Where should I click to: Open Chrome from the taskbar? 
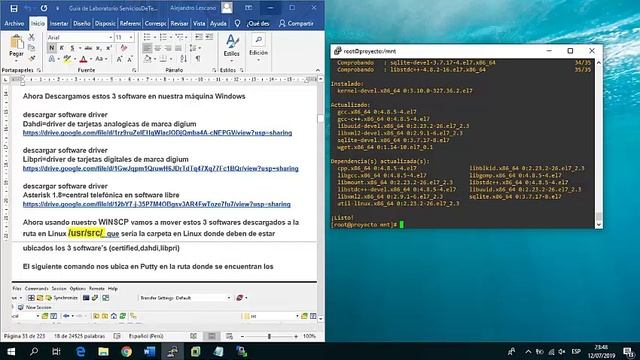click(x=127, y=351)
